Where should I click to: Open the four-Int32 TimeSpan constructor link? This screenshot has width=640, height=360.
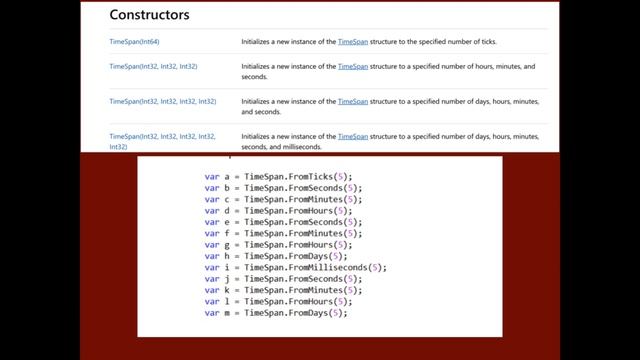pos(163,101)
